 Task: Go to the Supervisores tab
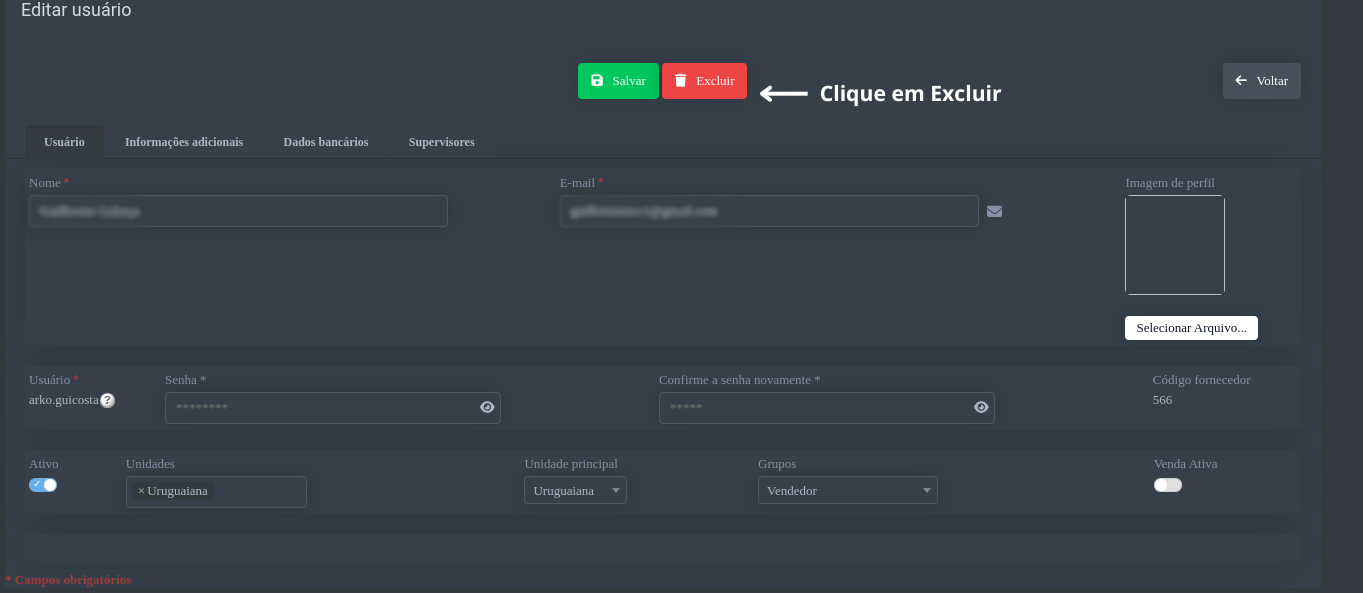[441, 142]
